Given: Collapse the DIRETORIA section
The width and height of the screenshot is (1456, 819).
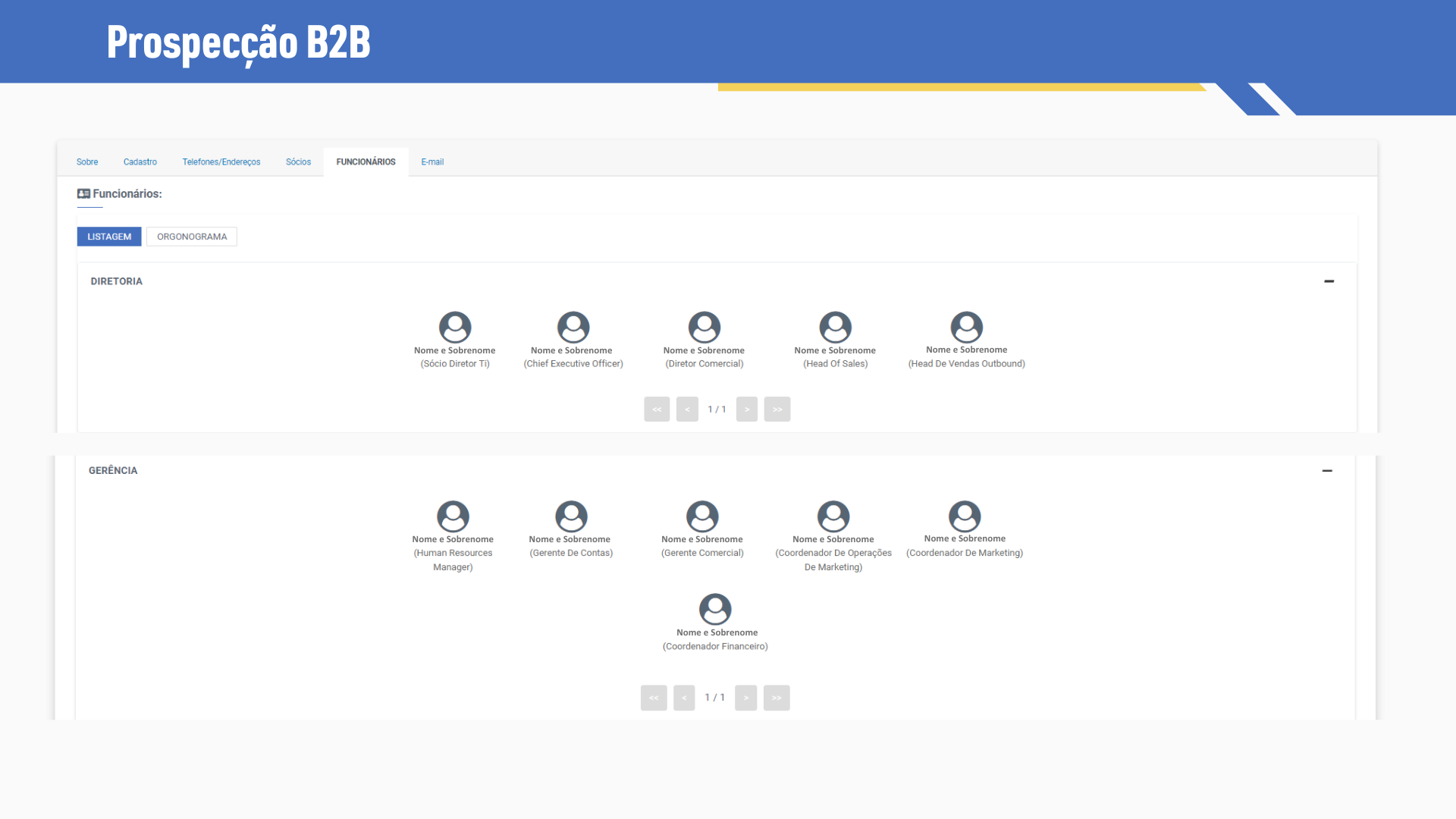Looking at the screenshot, I should 1329,281.
